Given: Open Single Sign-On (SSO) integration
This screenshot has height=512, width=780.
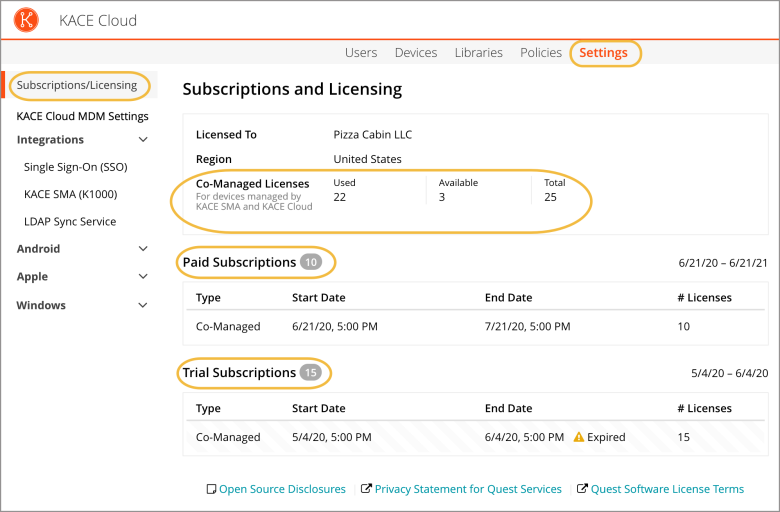Looking at the screenshot, I should (75, 167).
